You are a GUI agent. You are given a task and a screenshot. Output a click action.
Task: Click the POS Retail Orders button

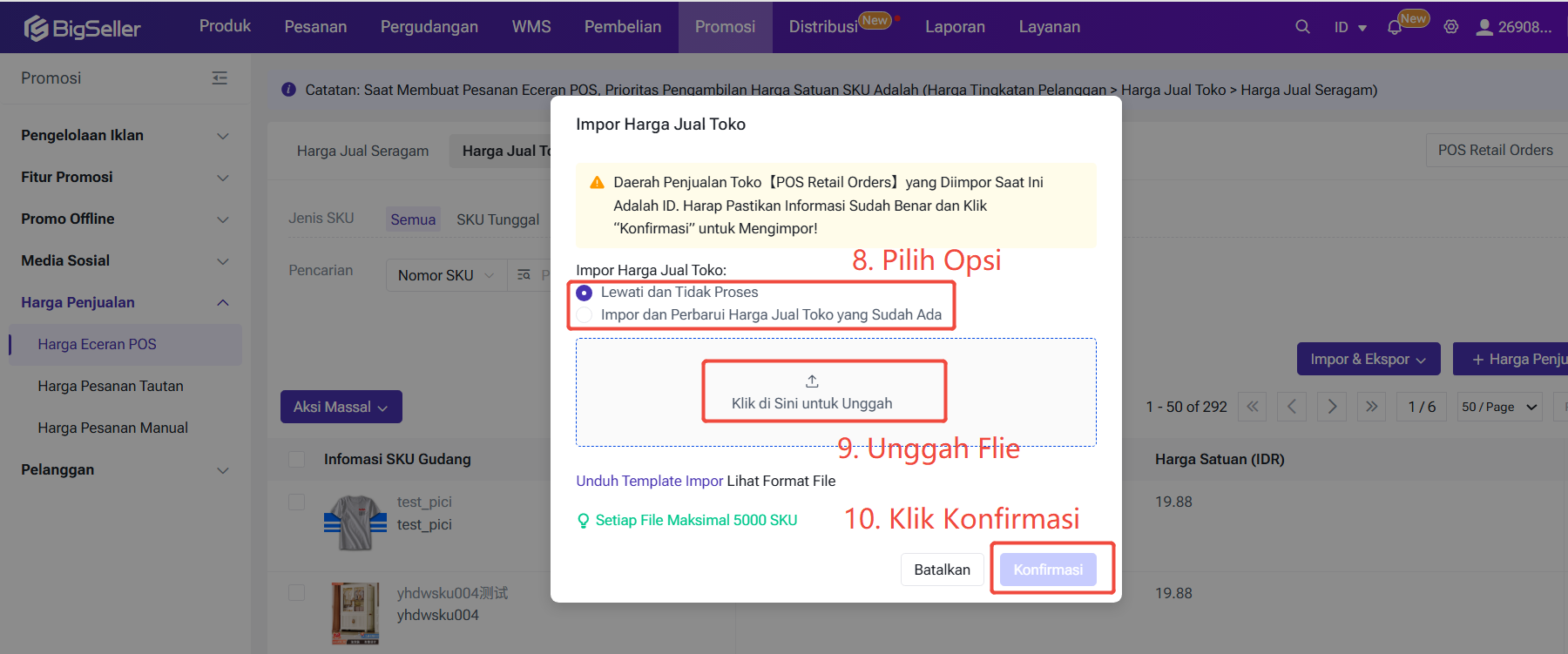[x=1497, y=151]
